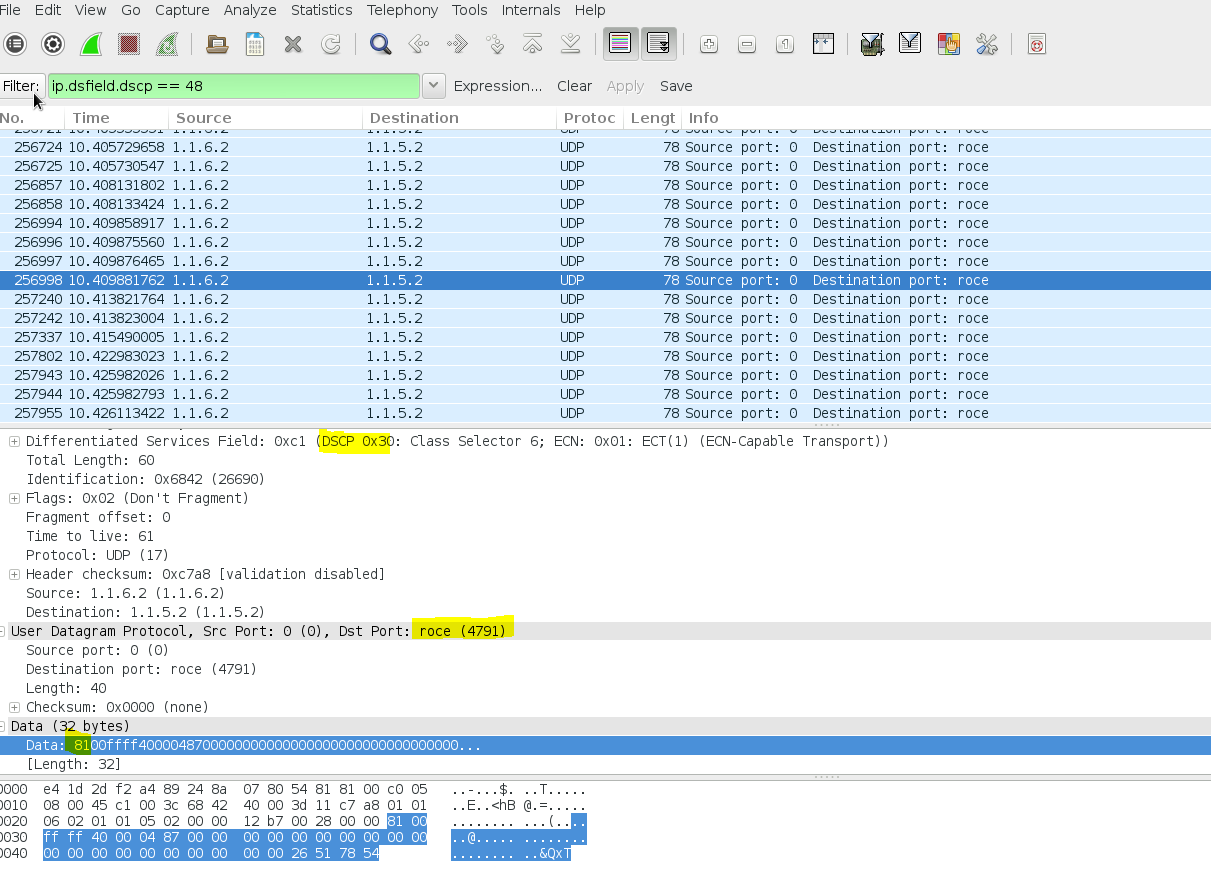Expand the Flags field details

click(x=14, y=498)
